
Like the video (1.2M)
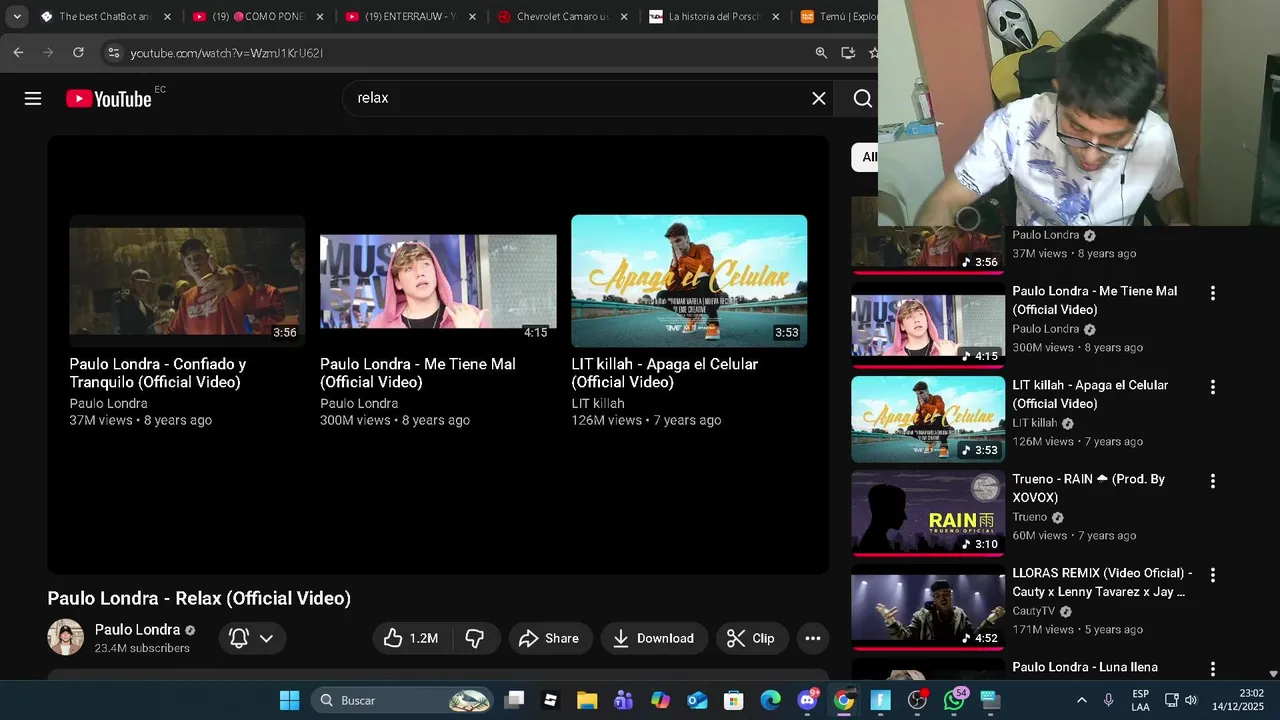coord(411,638)
